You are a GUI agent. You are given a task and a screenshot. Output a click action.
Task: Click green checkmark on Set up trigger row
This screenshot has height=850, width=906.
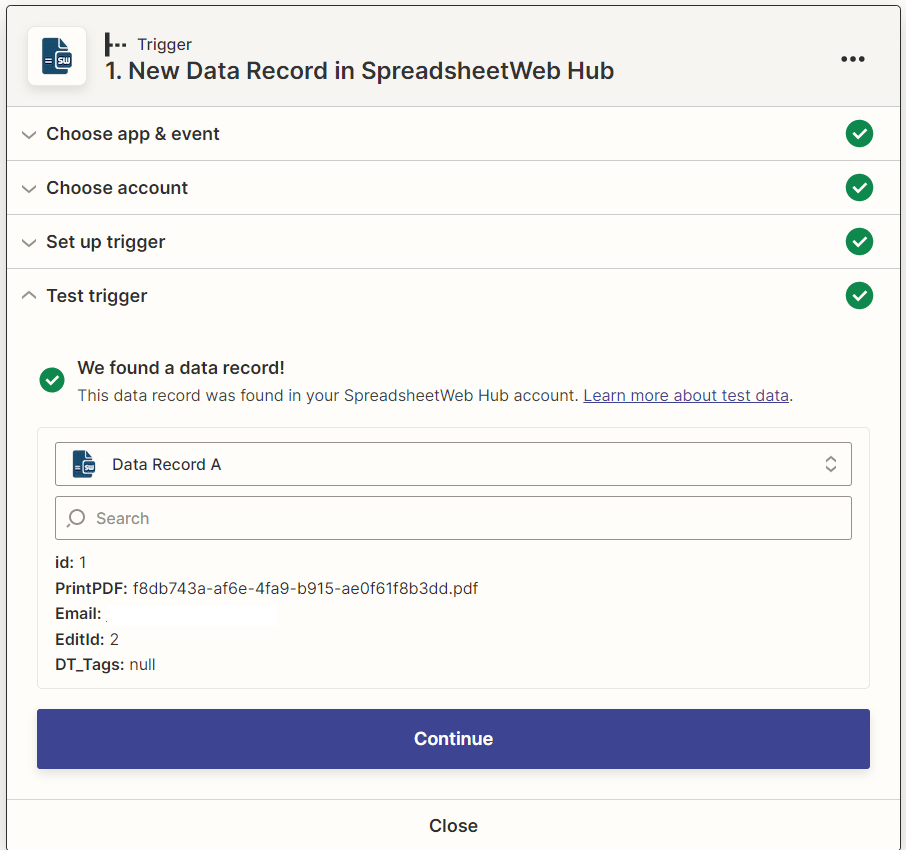858,242
